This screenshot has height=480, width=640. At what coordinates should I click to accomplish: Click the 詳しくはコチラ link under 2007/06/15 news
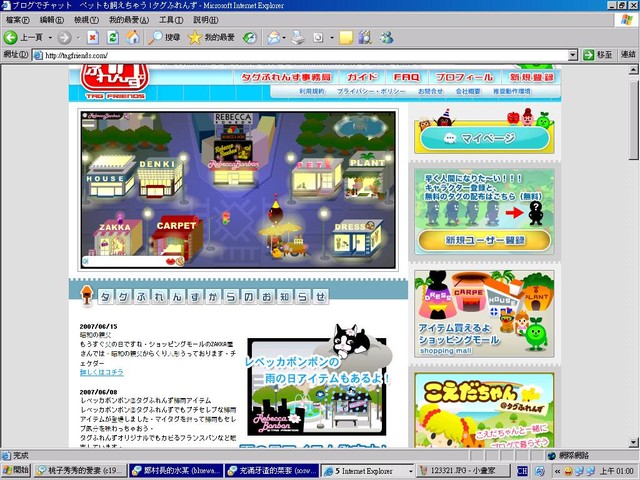coord(102,372)
